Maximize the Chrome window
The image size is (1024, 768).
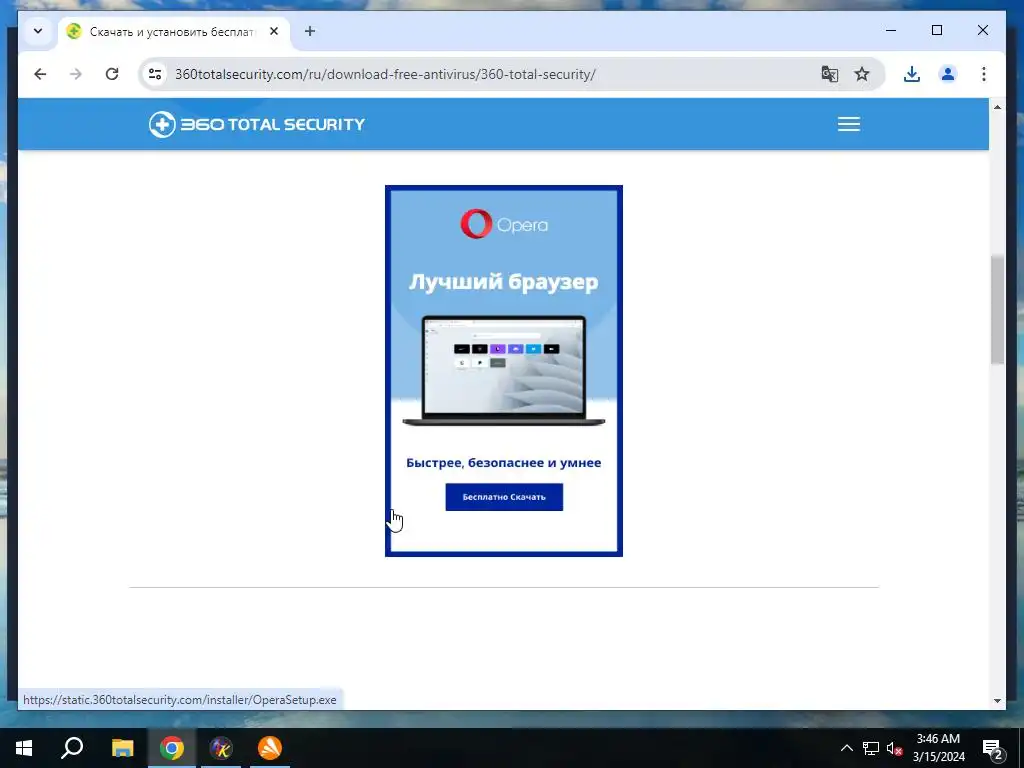[x=936, y=30]
